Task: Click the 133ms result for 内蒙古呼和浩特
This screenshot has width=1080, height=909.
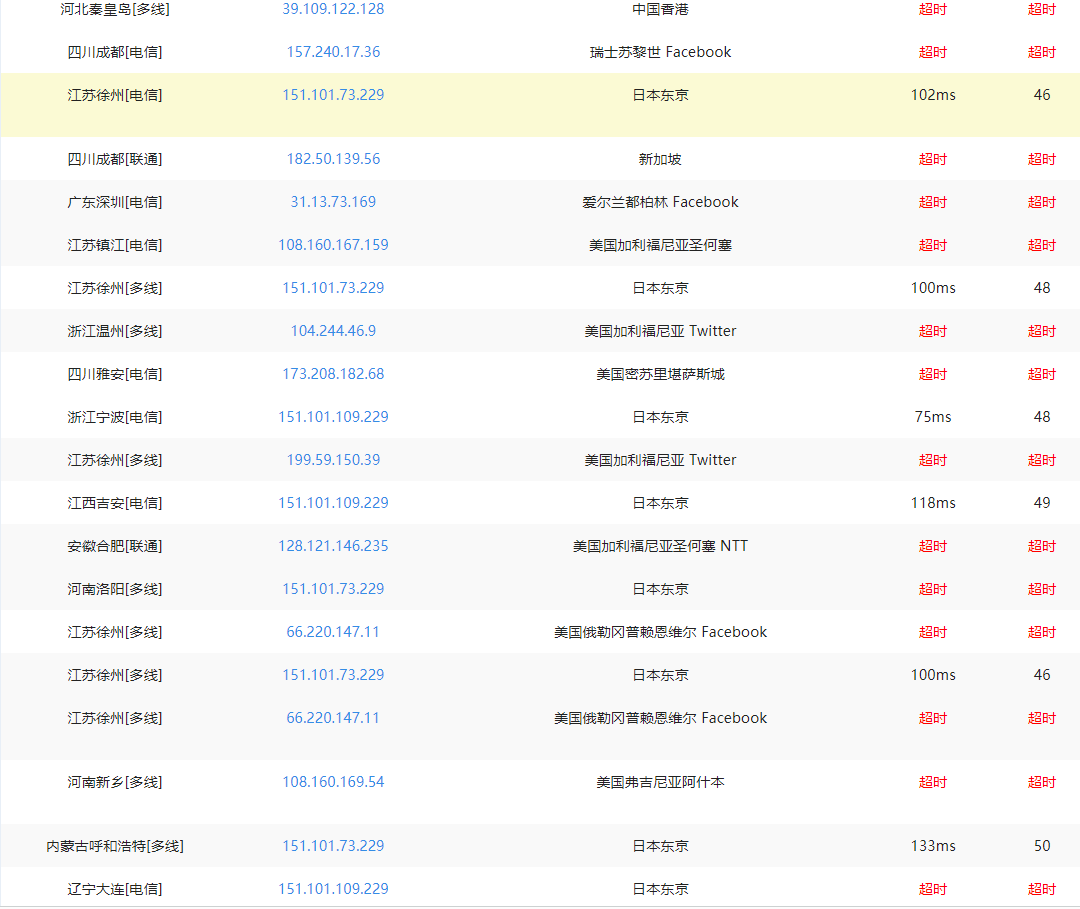Action: (932, 845)
